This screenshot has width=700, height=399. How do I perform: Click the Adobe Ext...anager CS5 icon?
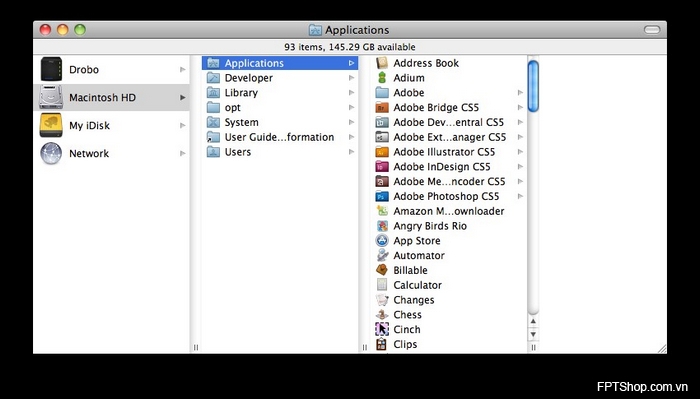tap(382, 137)
